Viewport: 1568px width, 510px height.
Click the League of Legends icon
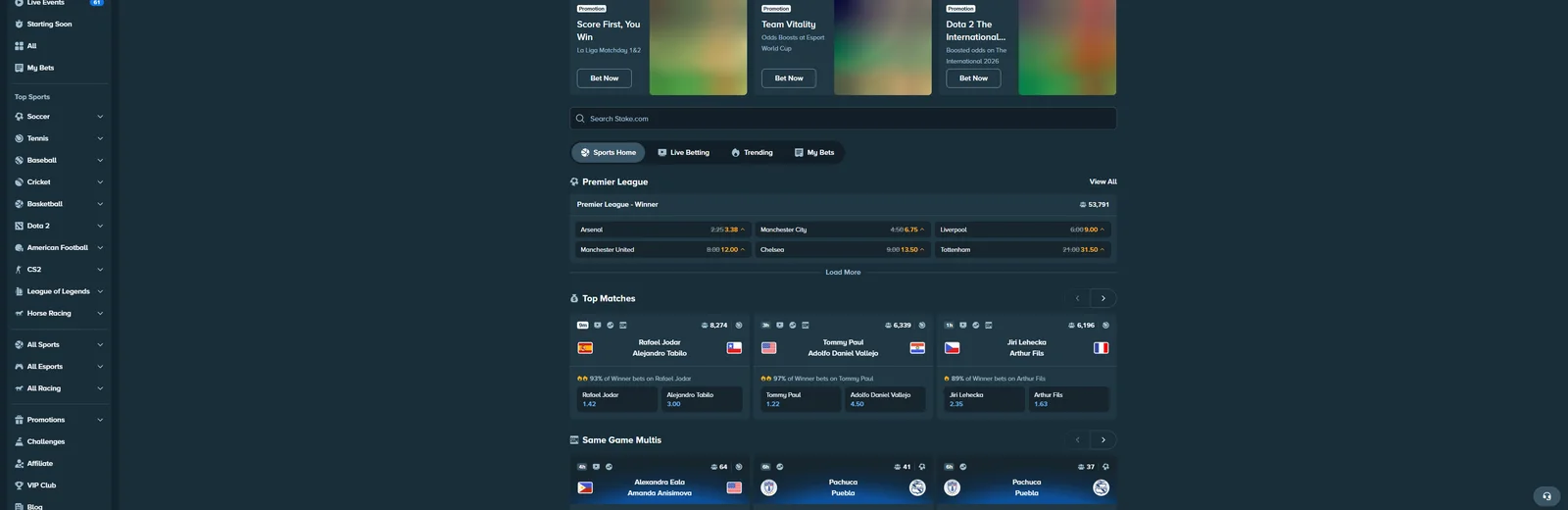(19, 291)
